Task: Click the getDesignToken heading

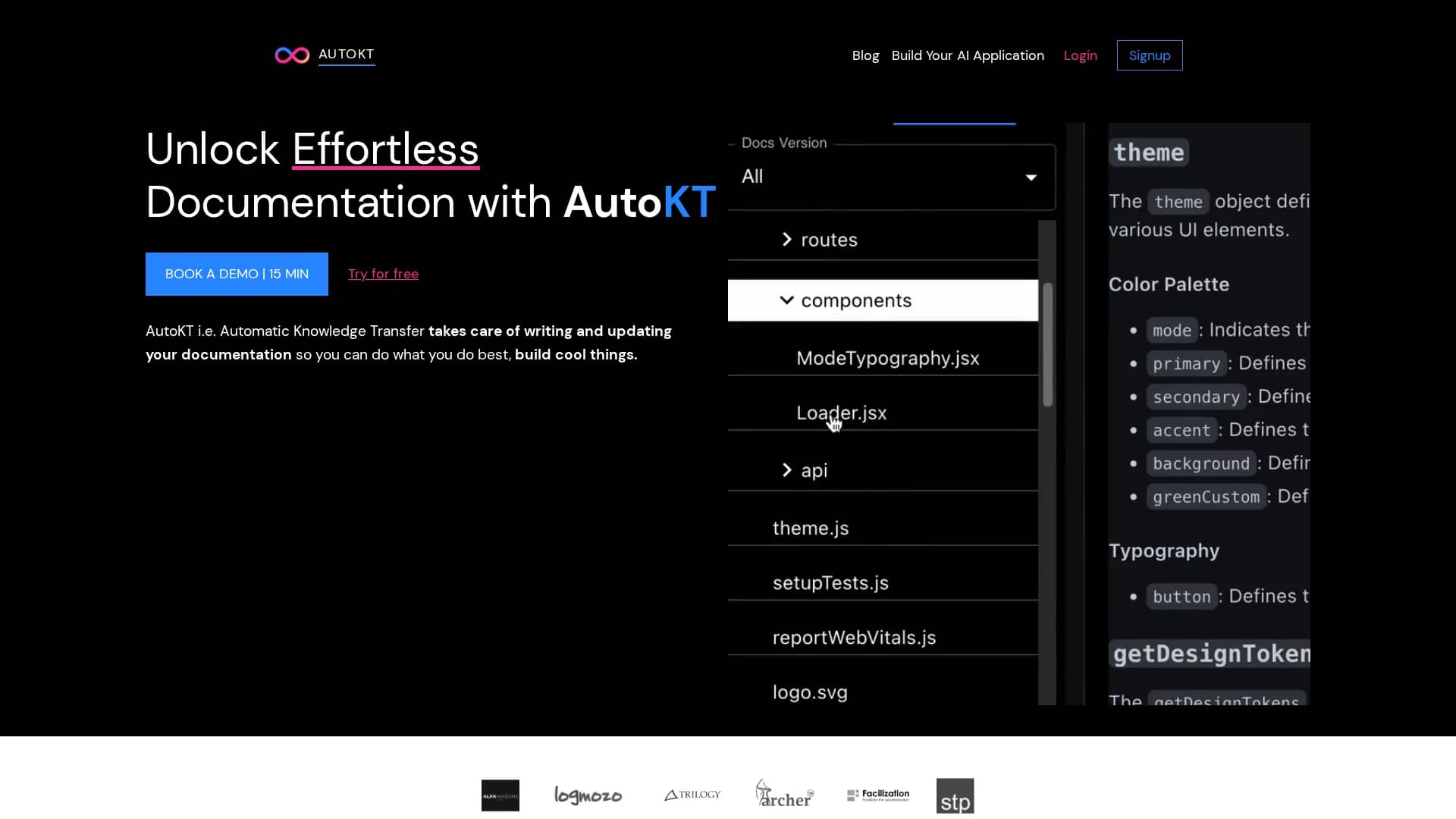Action: click(1211, 654)
